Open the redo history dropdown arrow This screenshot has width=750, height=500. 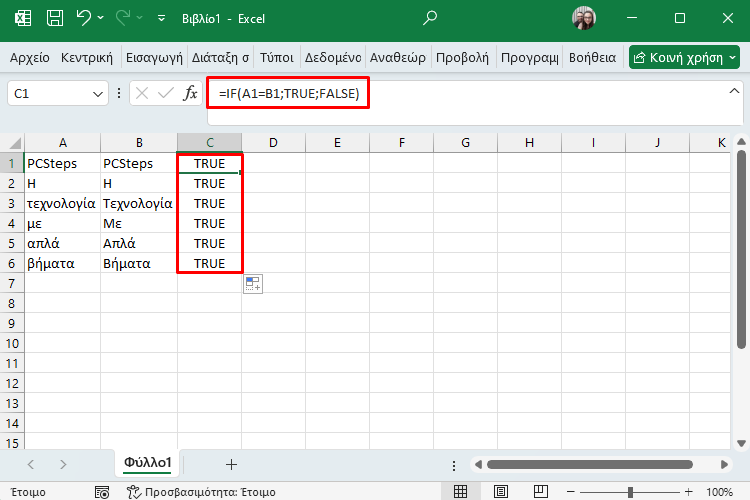140,18
